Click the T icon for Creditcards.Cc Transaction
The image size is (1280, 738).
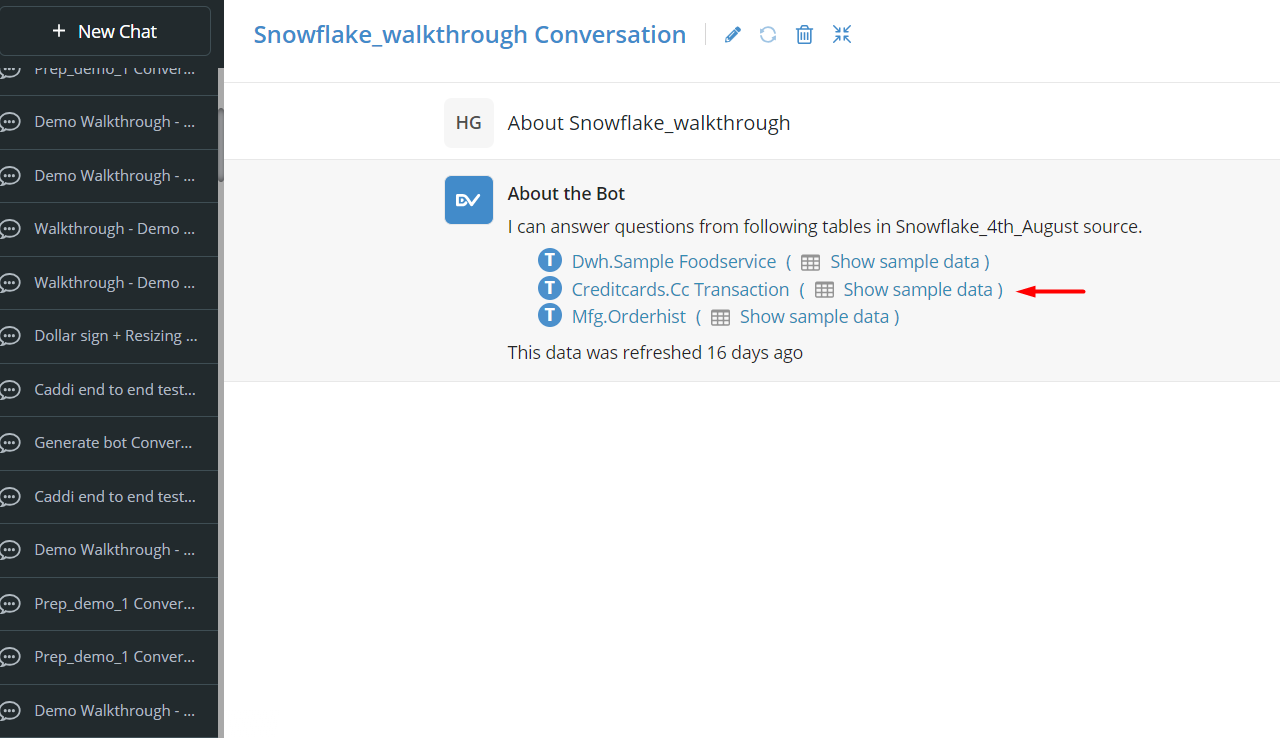click(x=550, y=289)
